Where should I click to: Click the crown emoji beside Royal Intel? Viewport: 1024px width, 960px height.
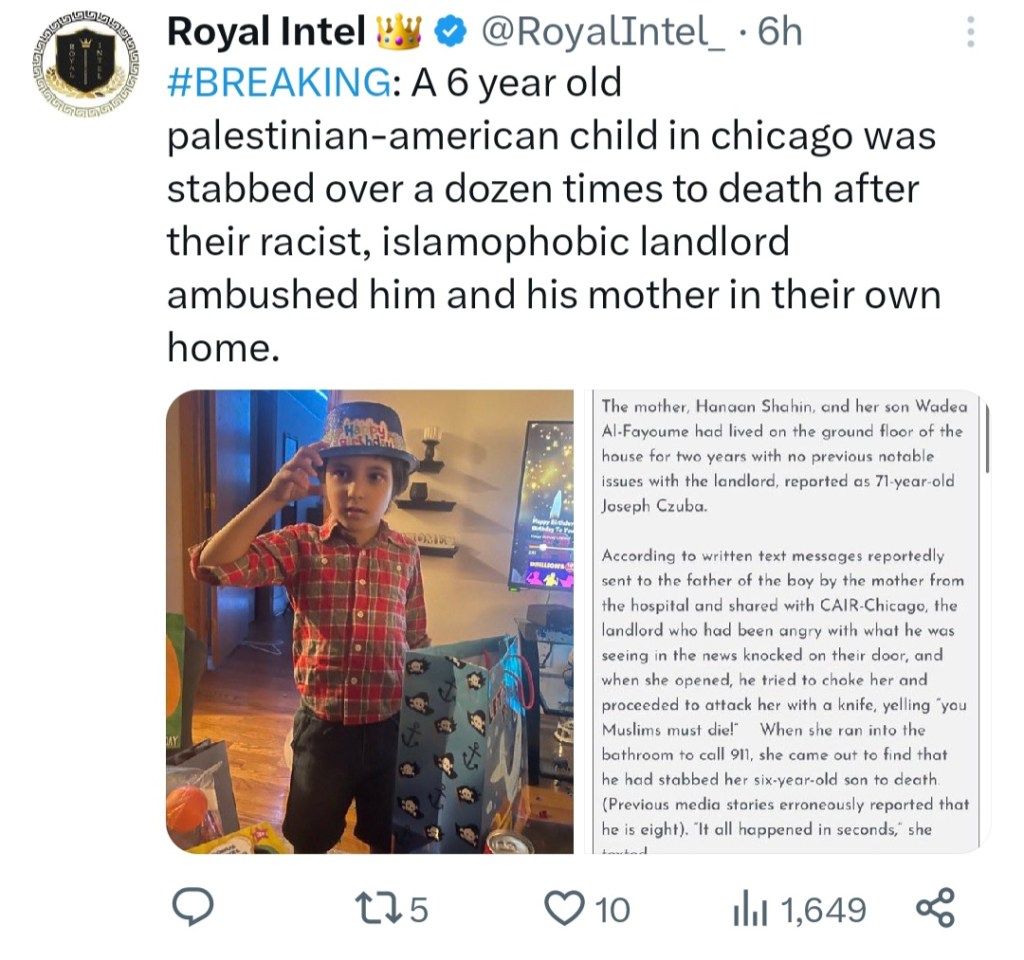pos(398,33)
